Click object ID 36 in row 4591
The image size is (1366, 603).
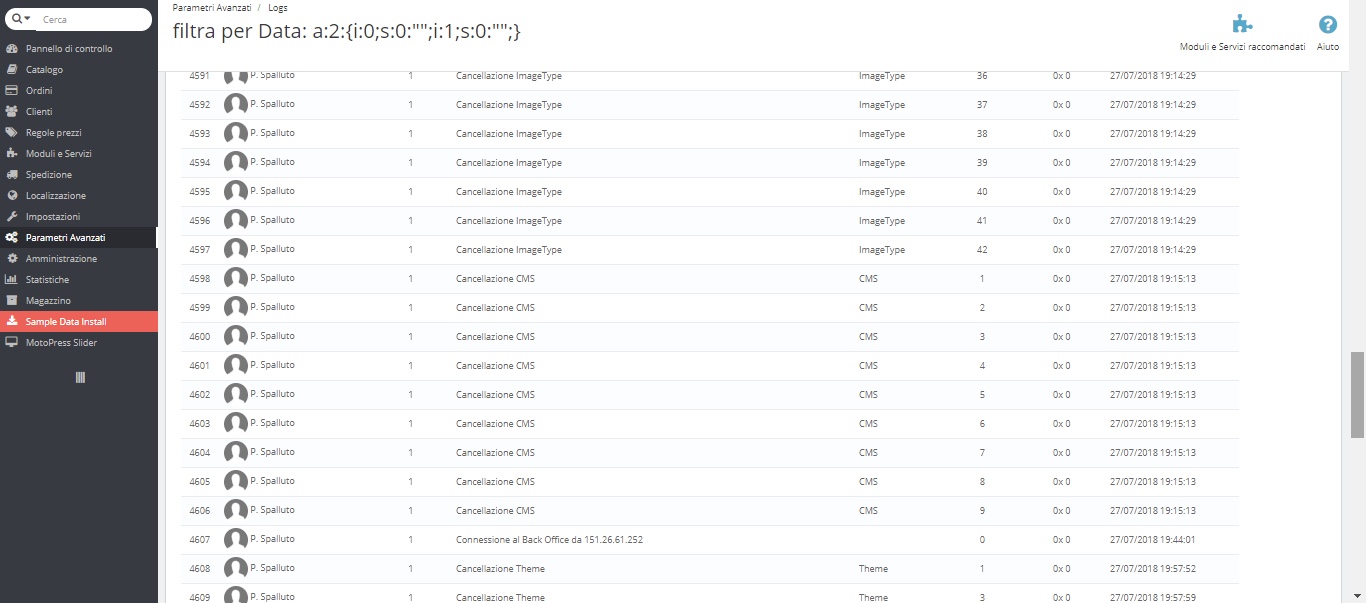coord(982,76)
